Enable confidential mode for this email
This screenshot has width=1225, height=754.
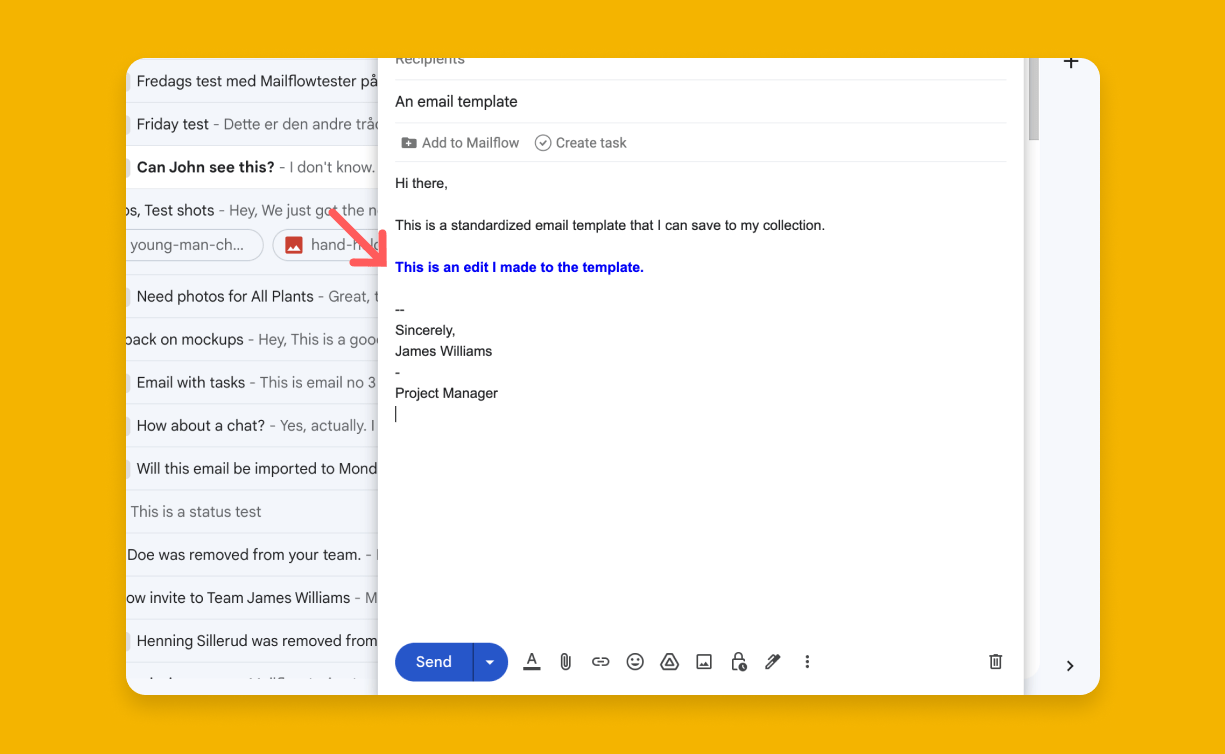click(738, 661)
